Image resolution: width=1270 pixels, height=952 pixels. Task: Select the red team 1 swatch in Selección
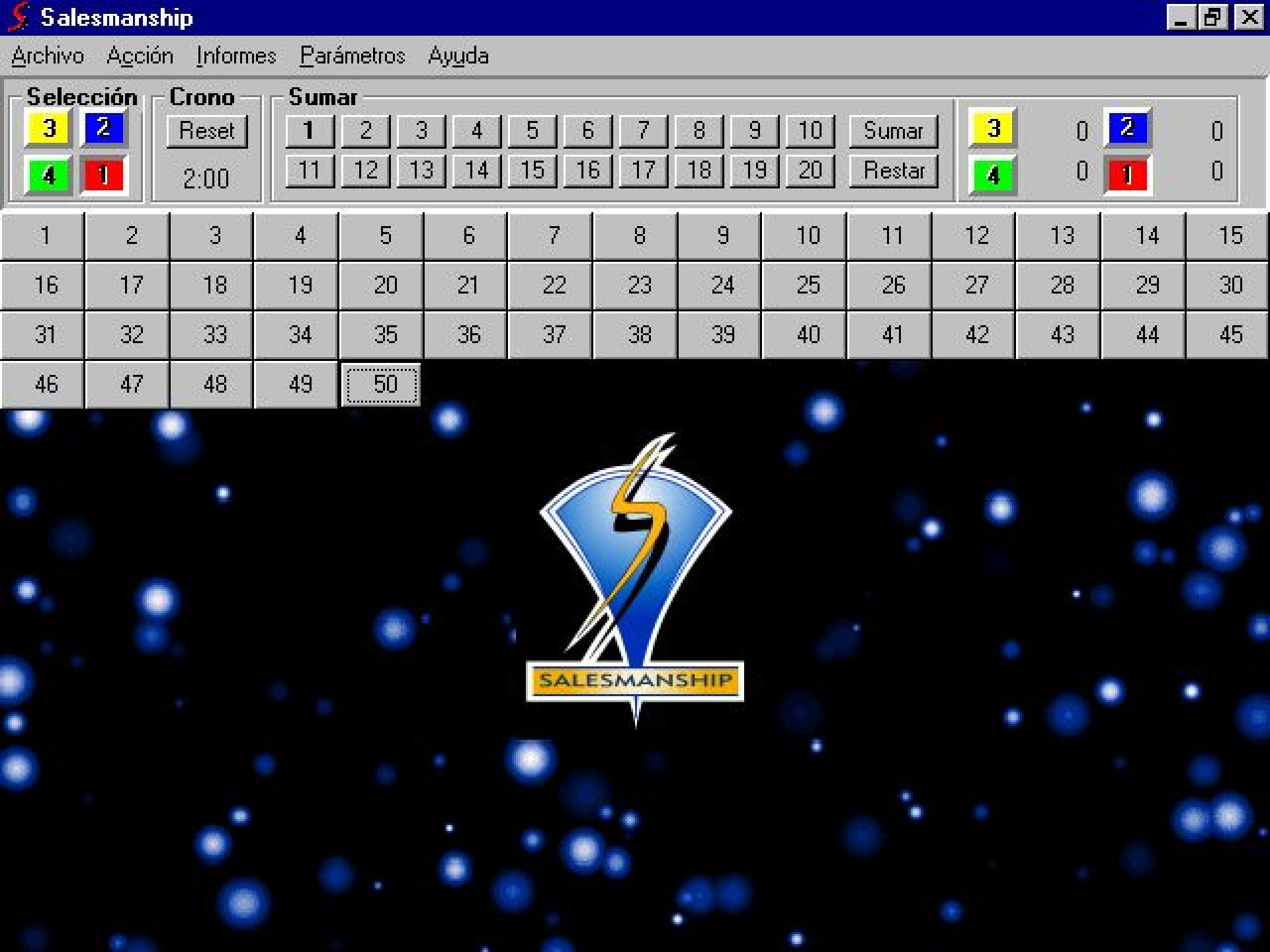point(103,176)
